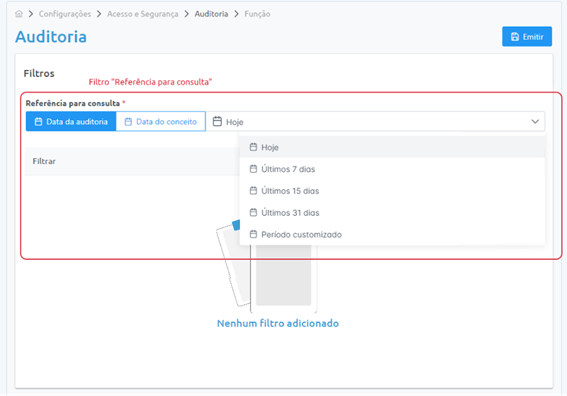Screen dimensions: 567x396
Task: Open Configurações breadcrumb link
Action: point(65,14)
